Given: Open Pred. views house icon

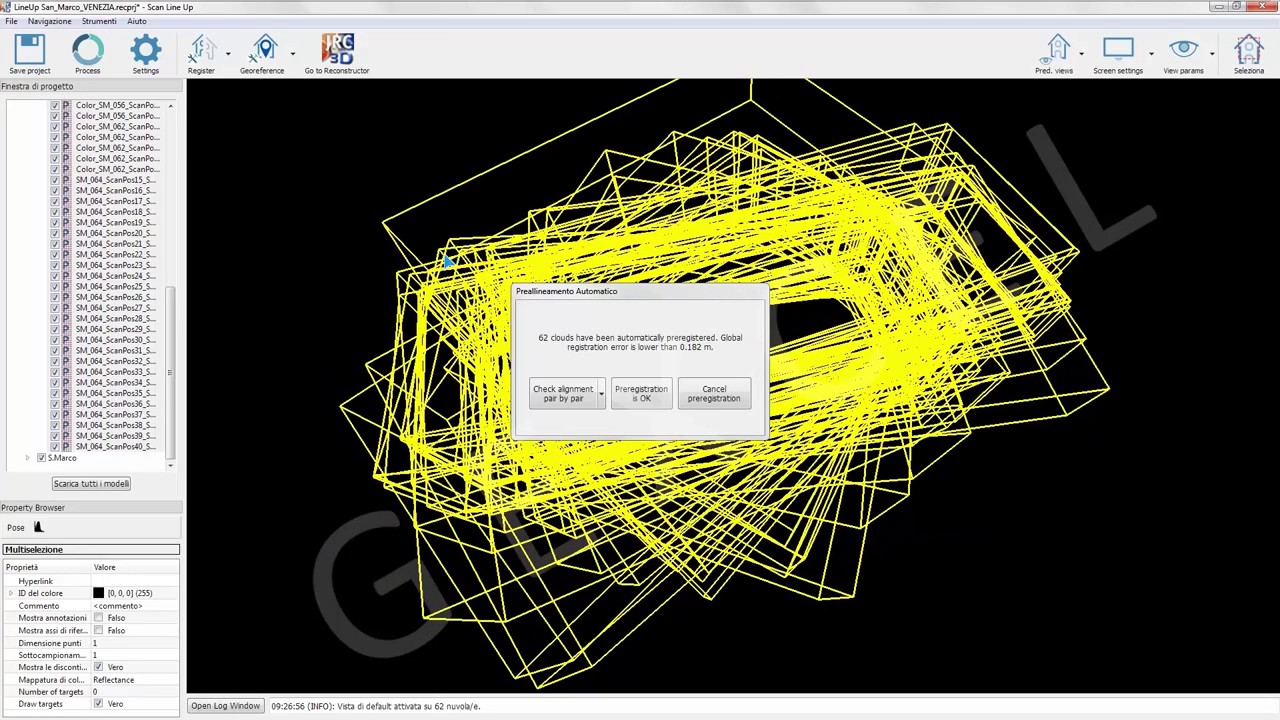Looking at the screenshot, I should tap(1058, 48).
